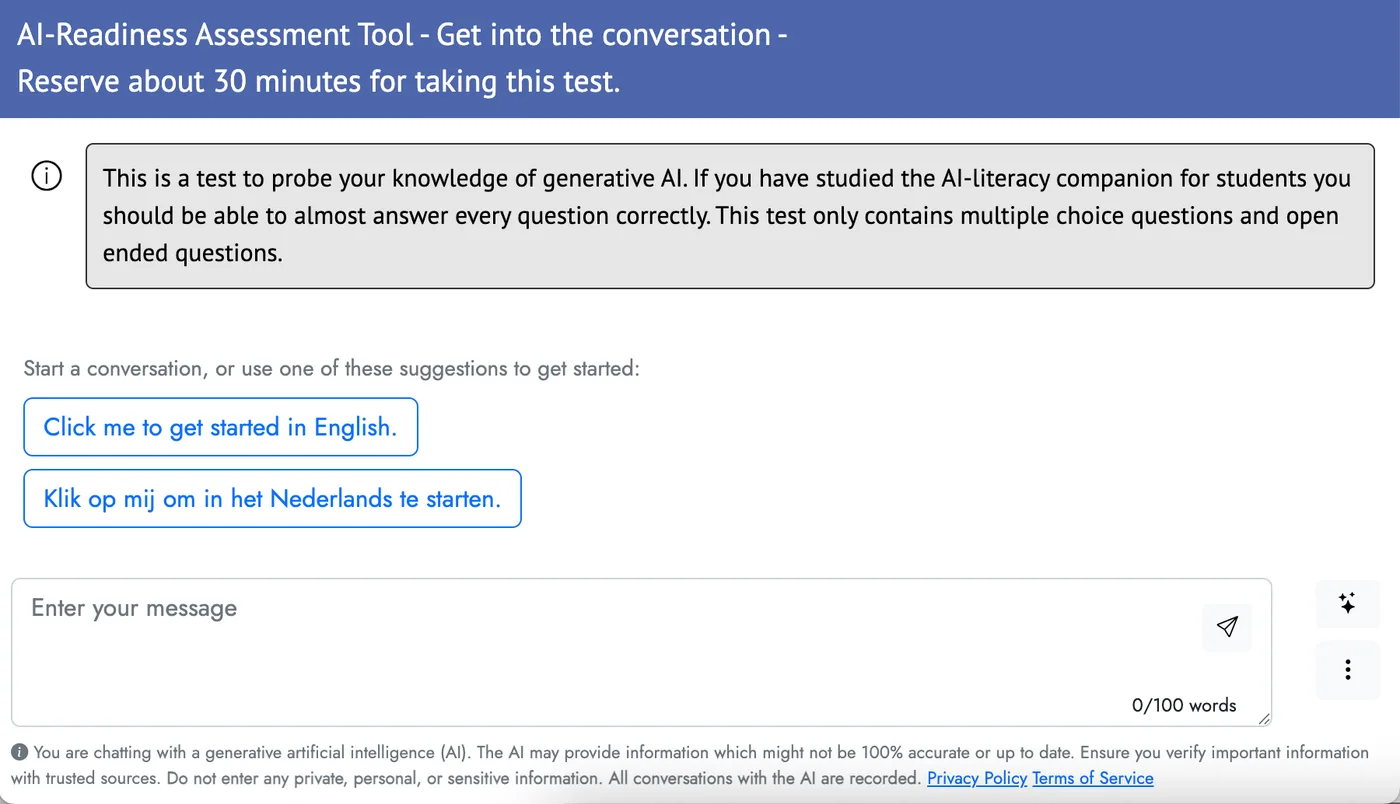This screenshot has width=1400, height=804.
Task: Open the Terms of Service link
Action: [1093, 778]
